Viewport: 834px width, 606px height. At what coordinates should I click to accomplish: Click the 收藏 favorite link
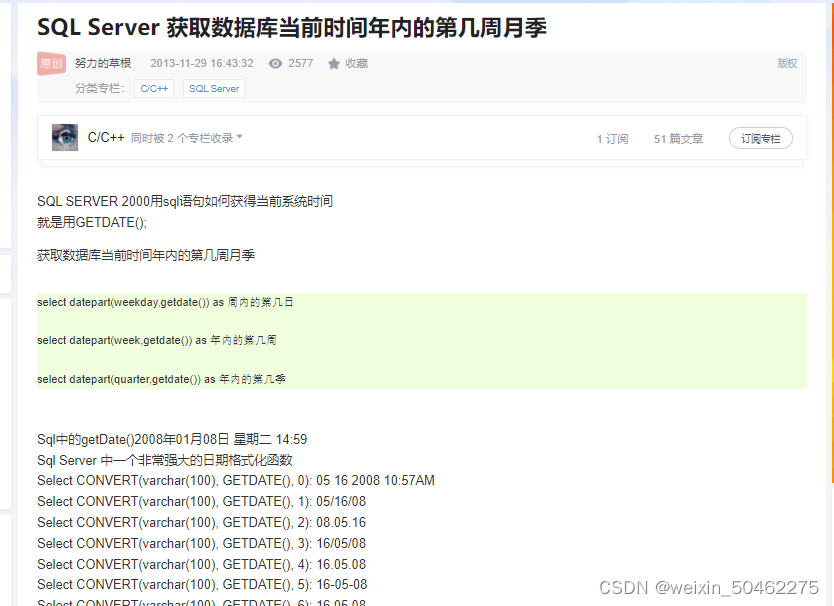(x=356, y=63)
